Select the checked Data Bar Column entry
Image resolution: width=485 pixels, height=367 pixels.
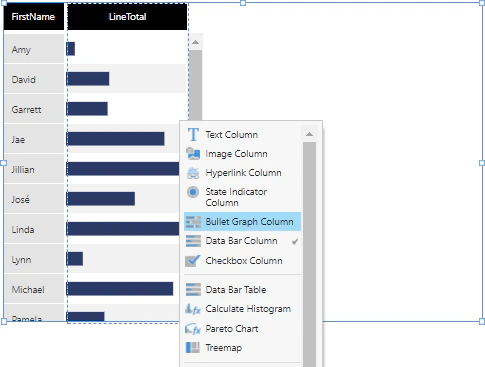coord(242,241)
